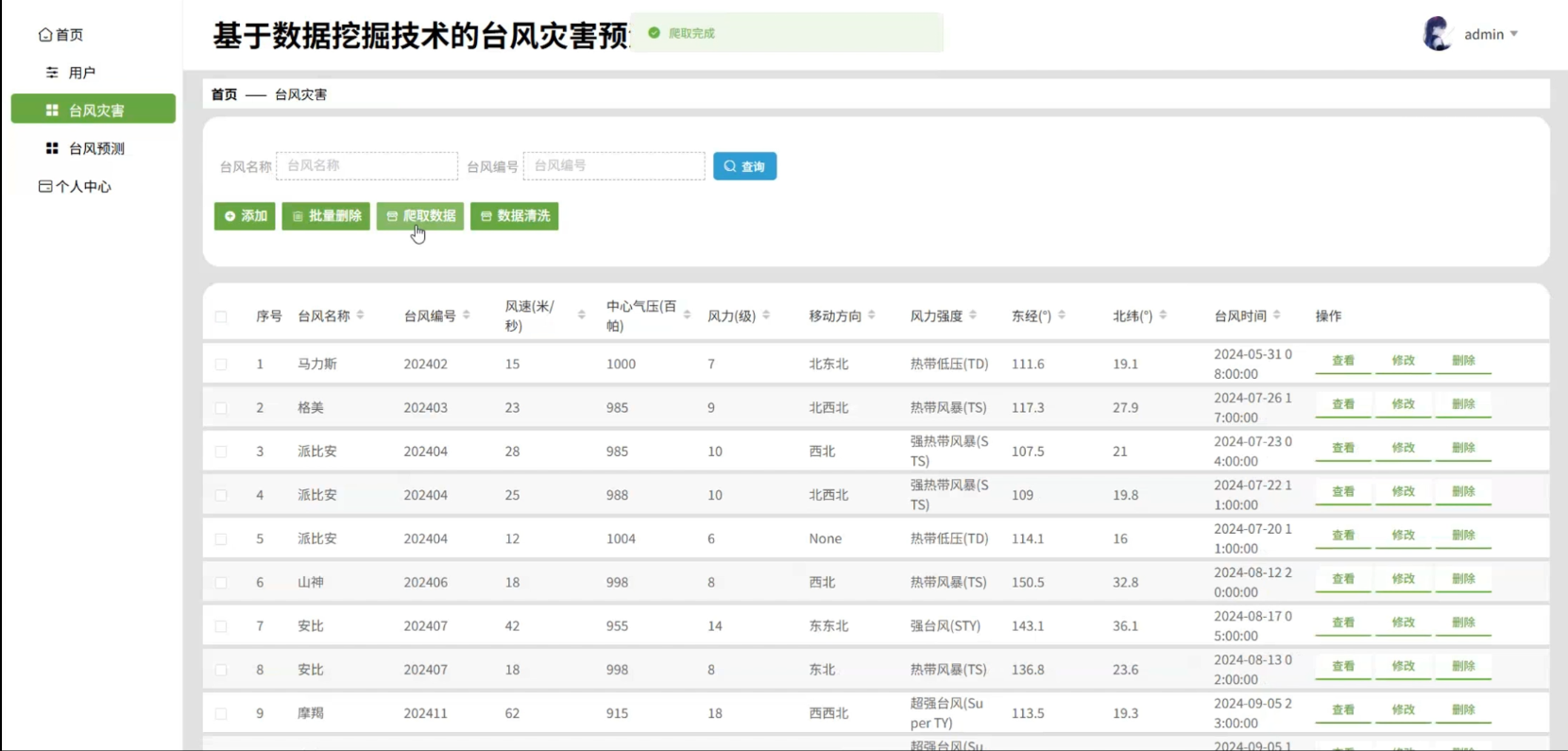Viewport: 1568px width, 751px height.
Task: View details of 马力斯 row via 查看
Action: 1343,362
